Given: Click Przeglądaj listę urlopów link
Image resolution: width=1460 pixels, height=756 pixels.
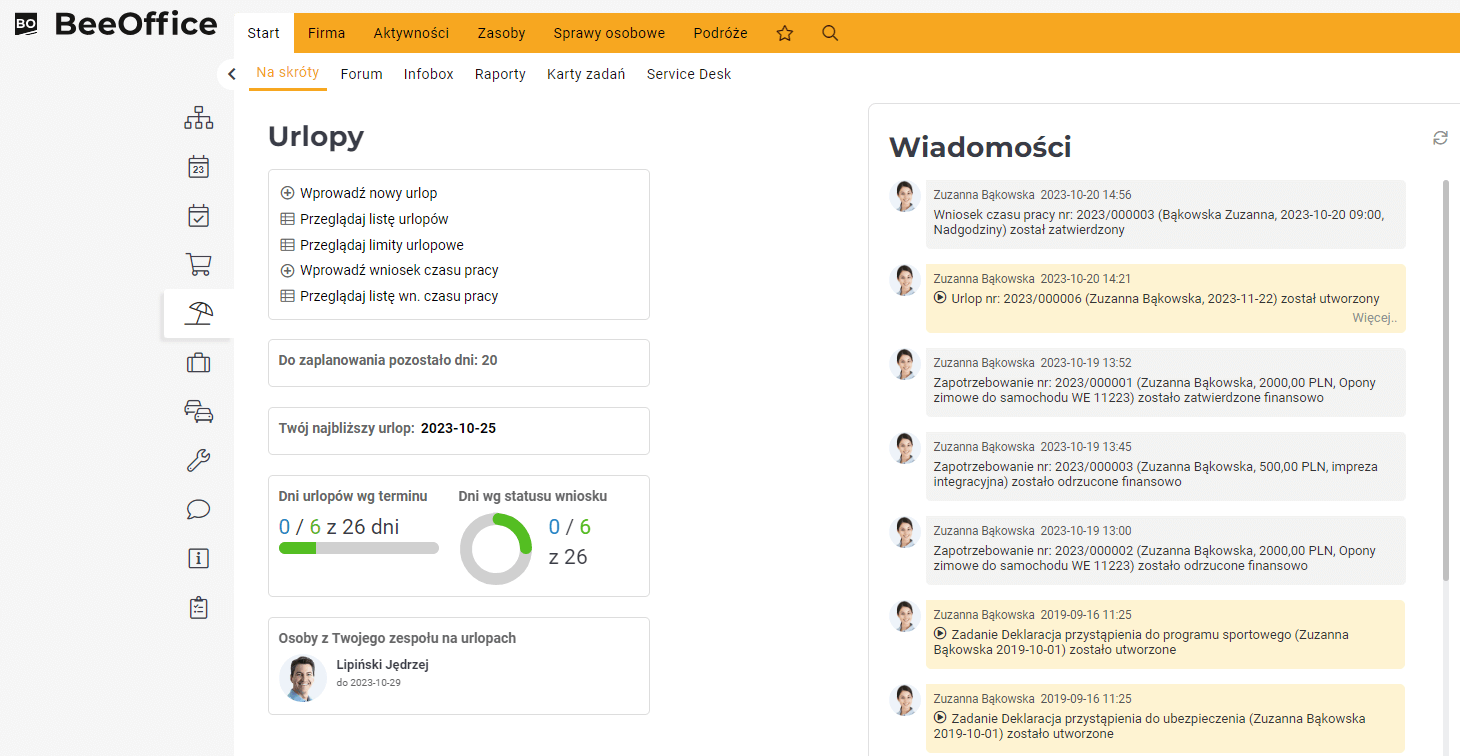Looking at the screenshot, I should coord(374,219).
